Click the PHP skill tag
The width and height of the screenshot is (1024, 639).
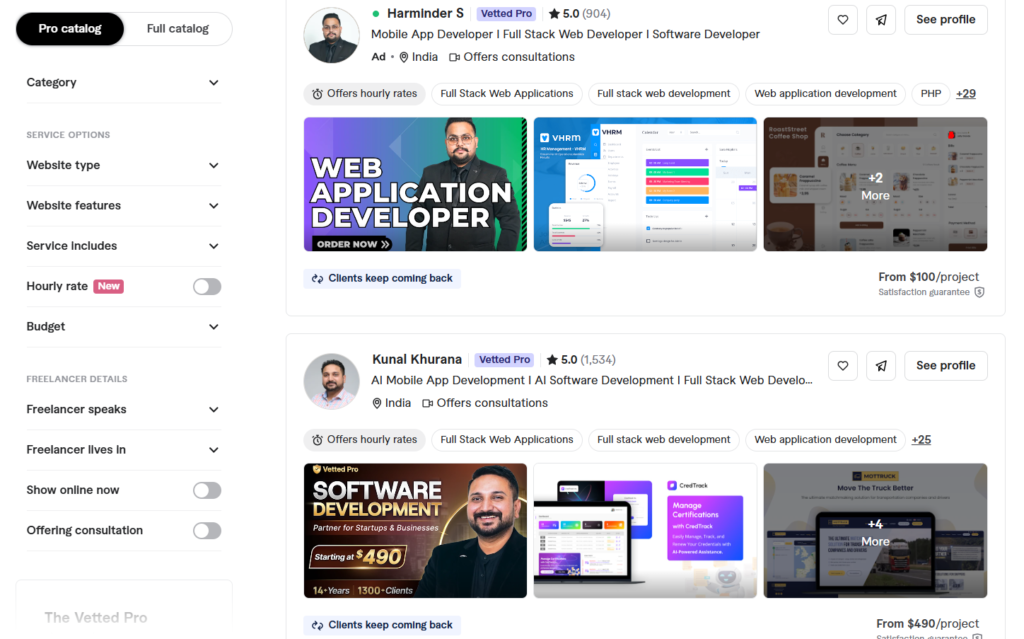click(931, 93)
